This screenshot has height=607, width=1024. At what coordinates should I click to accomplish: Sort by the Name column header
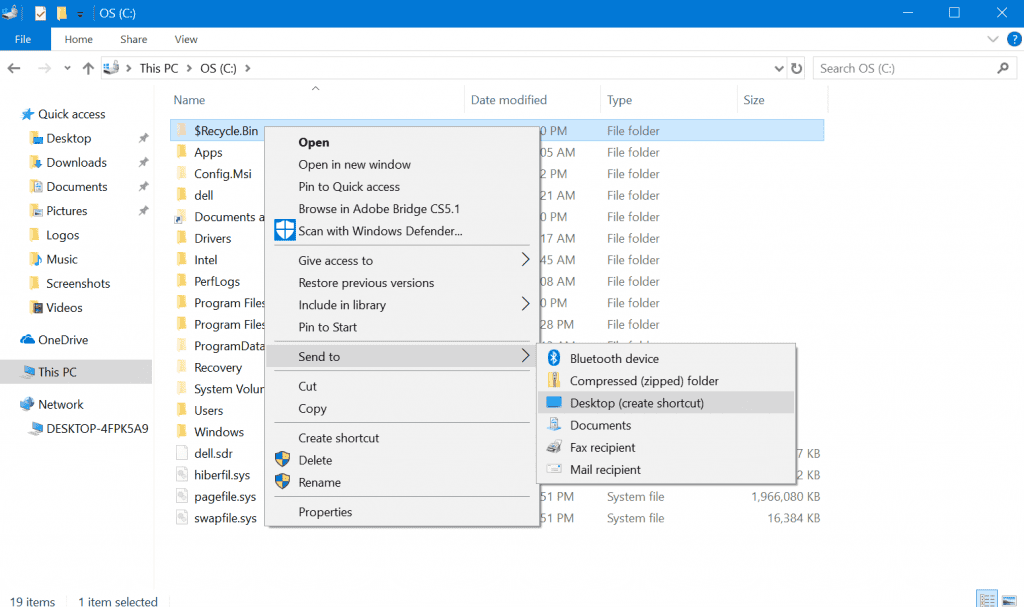(189, 100)
